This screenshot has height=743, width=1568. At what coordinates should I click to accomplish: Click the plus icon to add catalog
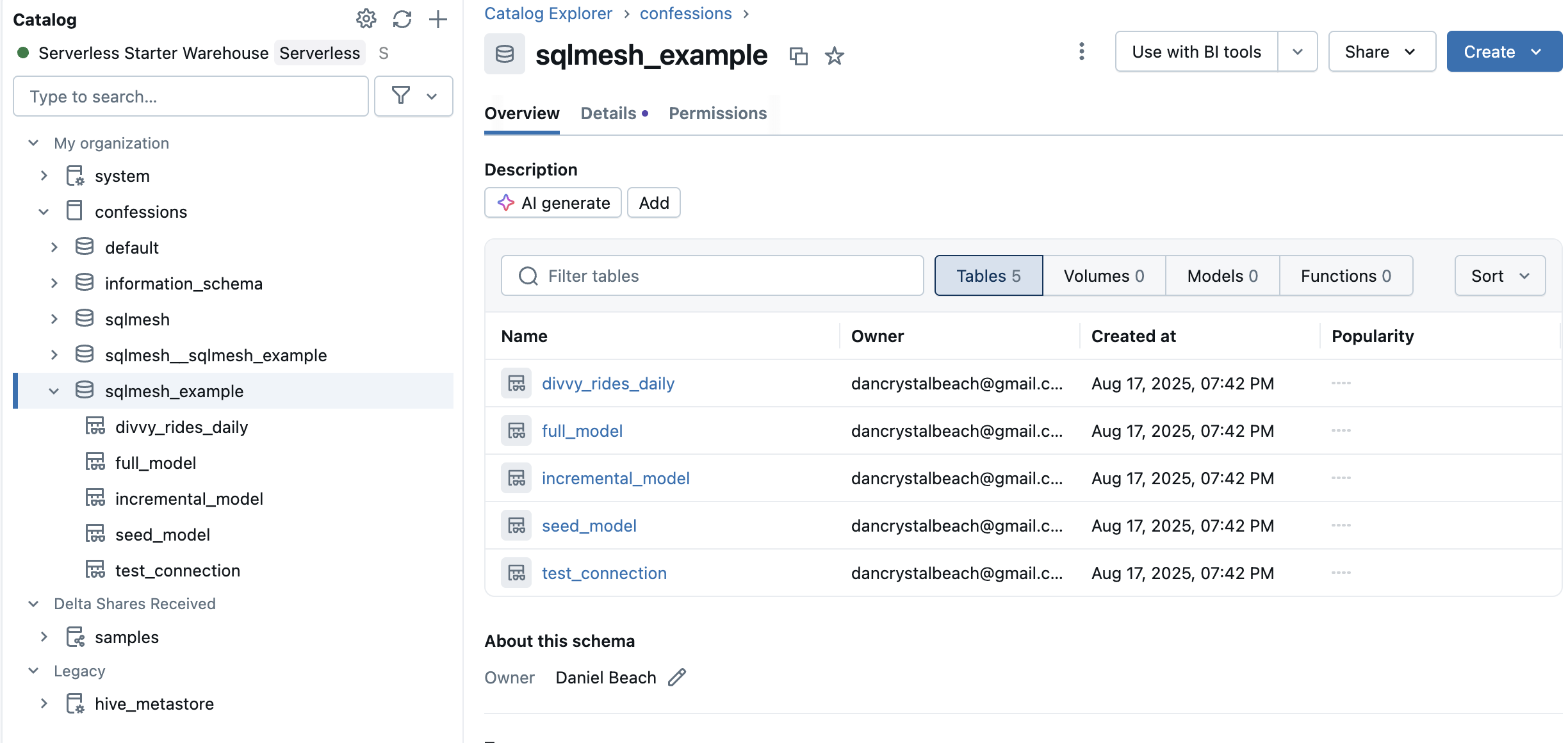pyautogui.click(x=438, y=19)
